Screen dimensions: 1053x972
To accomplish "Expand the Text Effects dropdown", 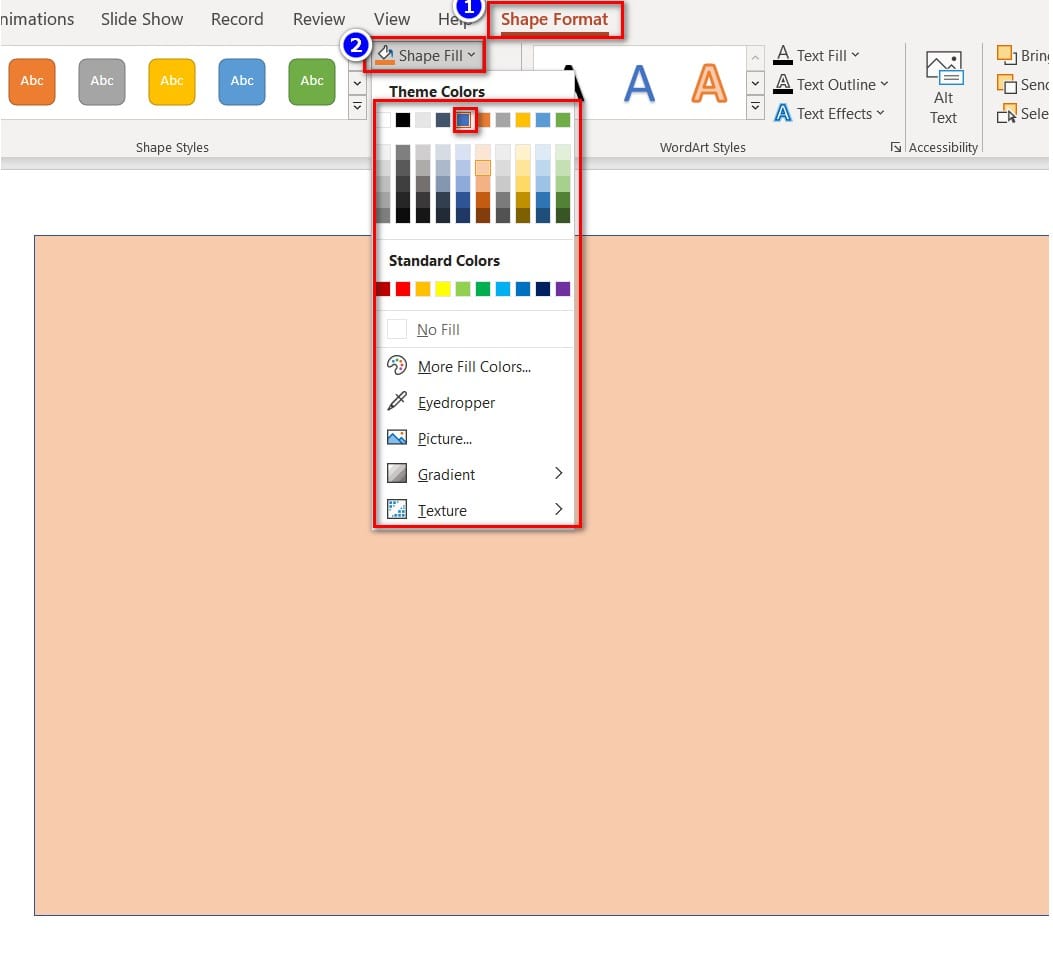I will [880, 114].
